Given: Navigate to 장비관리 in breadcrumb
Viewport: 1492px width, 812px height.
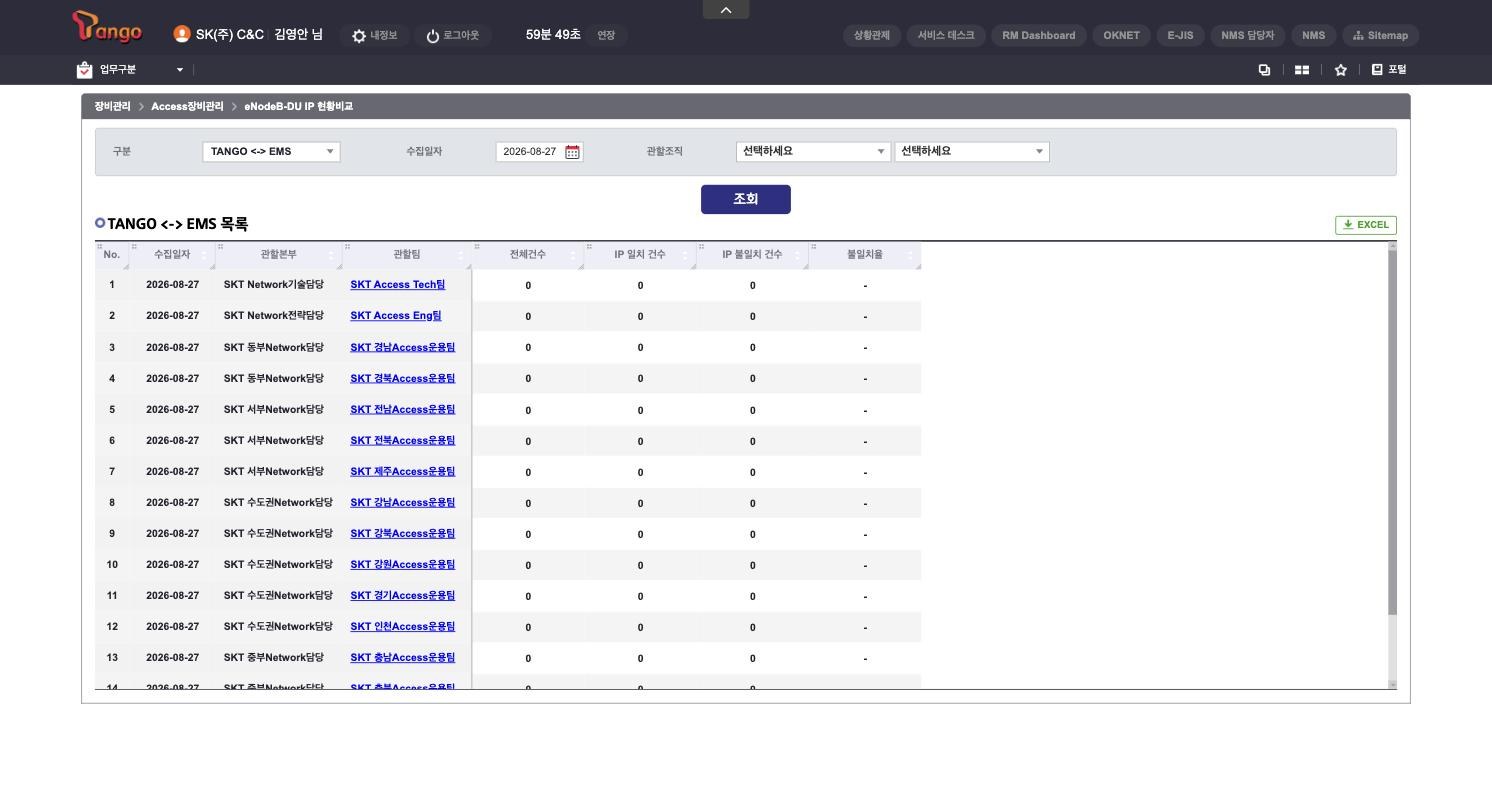Looking at the screenshot, I should [112, 107].
